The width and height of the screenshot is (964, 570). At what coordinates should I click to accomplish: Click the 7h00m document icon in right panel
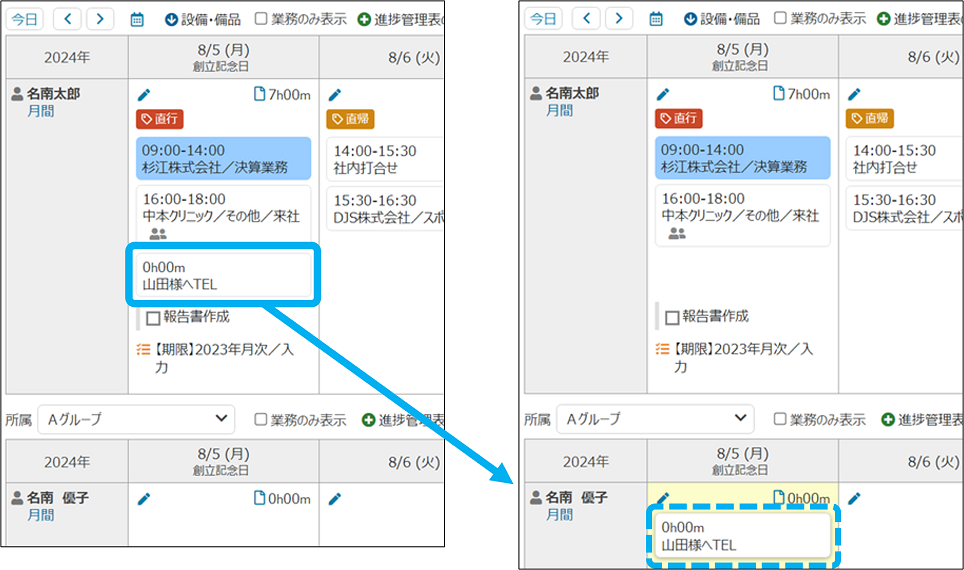pos(780,95)
